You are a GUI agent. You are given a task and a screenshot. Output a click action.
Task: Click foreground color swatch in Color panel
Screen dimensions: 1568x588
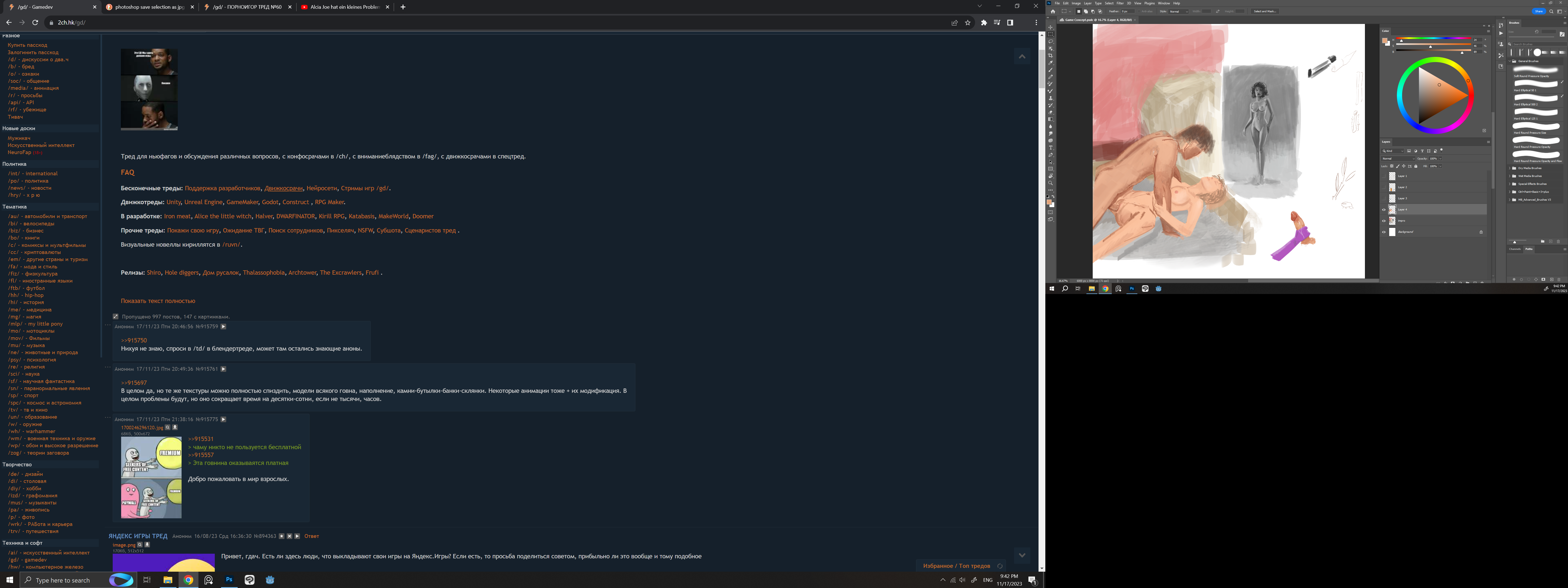click(1385, 41)
